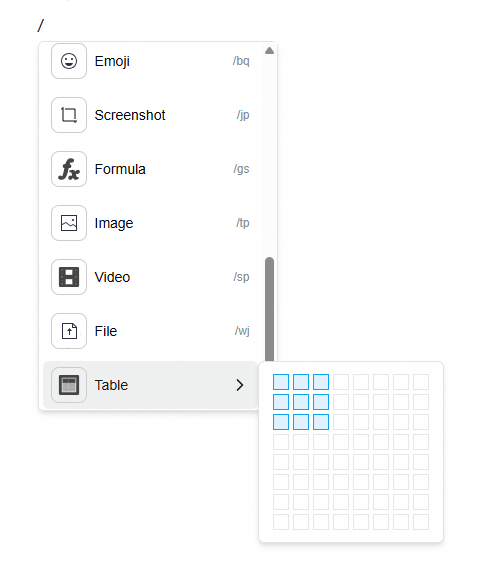Choose Screenshot from the slash menu

click(x=130, y=115)
